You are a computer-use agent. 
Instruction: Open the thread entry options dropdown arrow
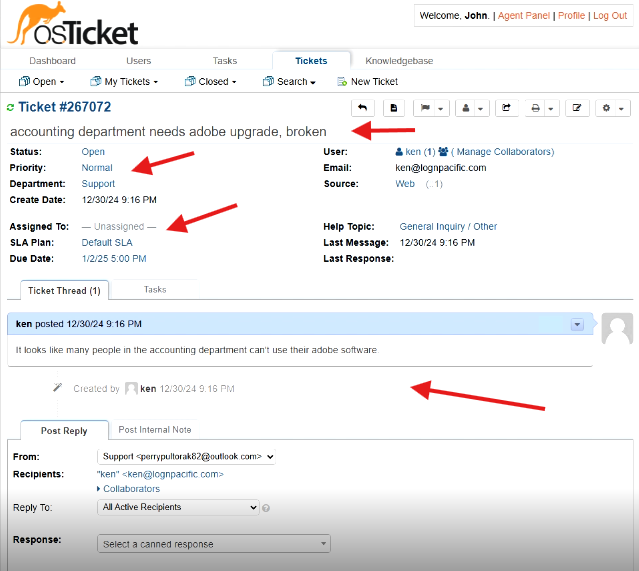pos(577,324)
